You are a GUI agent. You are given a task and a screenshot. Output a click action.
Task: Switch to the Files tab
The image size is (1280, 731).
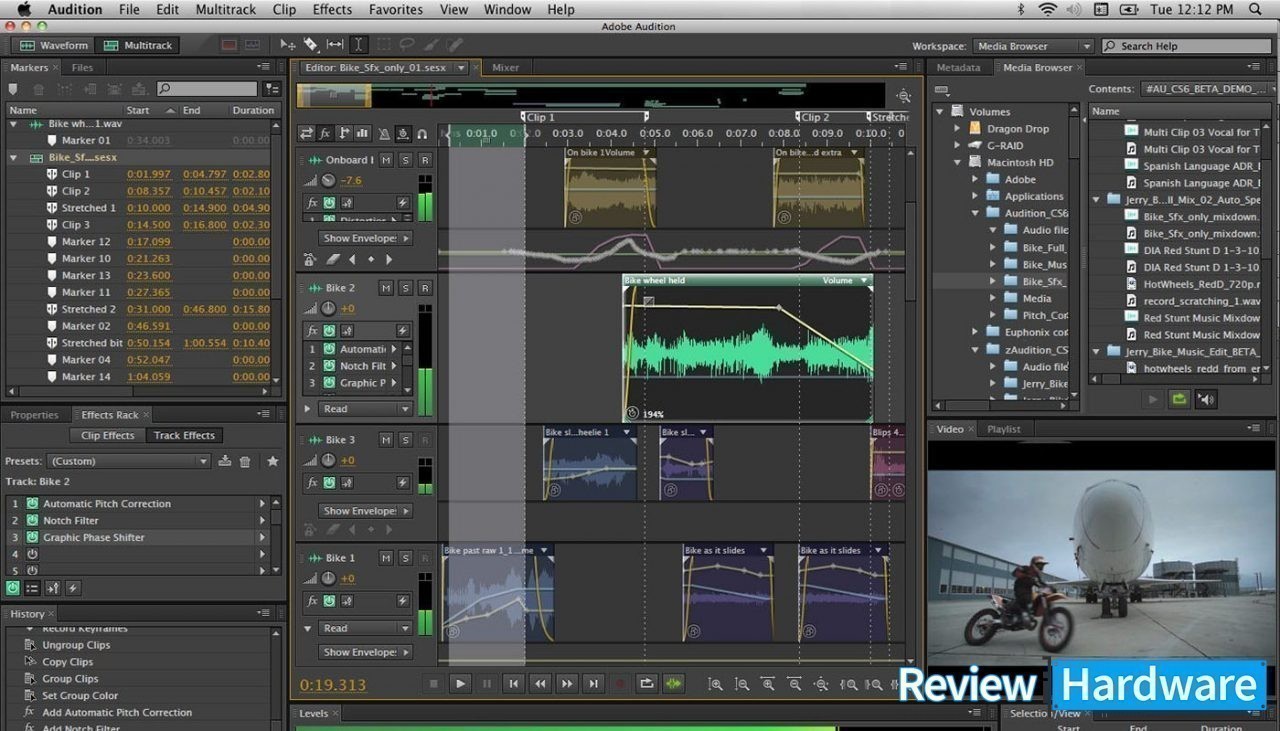(82, 68)
